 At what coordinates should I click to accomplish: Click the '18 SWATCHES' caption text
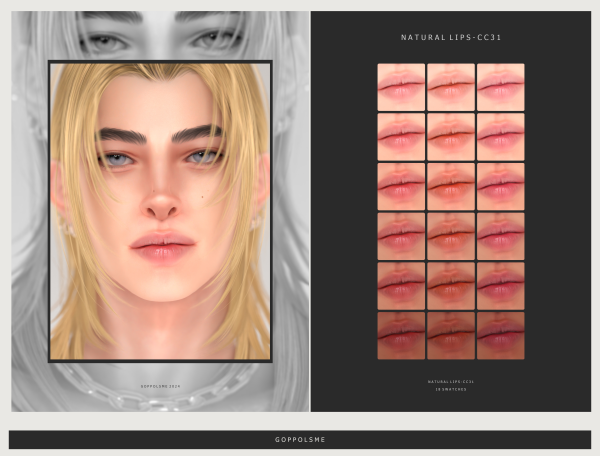click(x=451, y=389)
